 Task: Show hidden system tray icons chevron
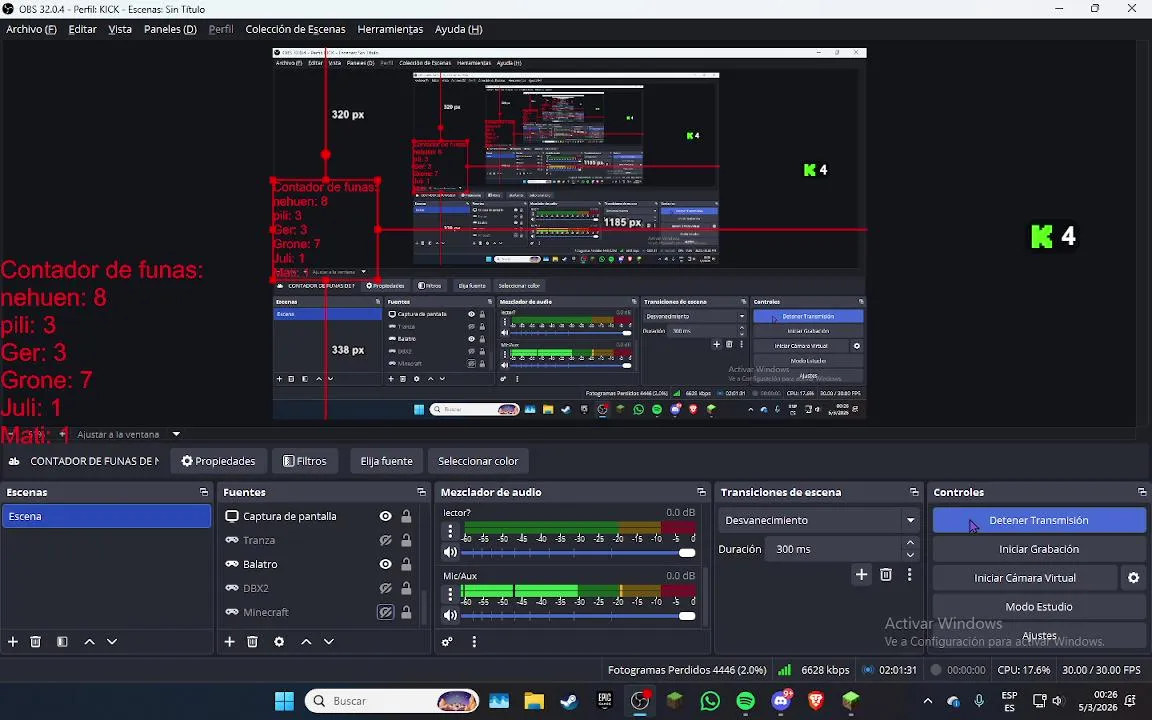[927, 701]
